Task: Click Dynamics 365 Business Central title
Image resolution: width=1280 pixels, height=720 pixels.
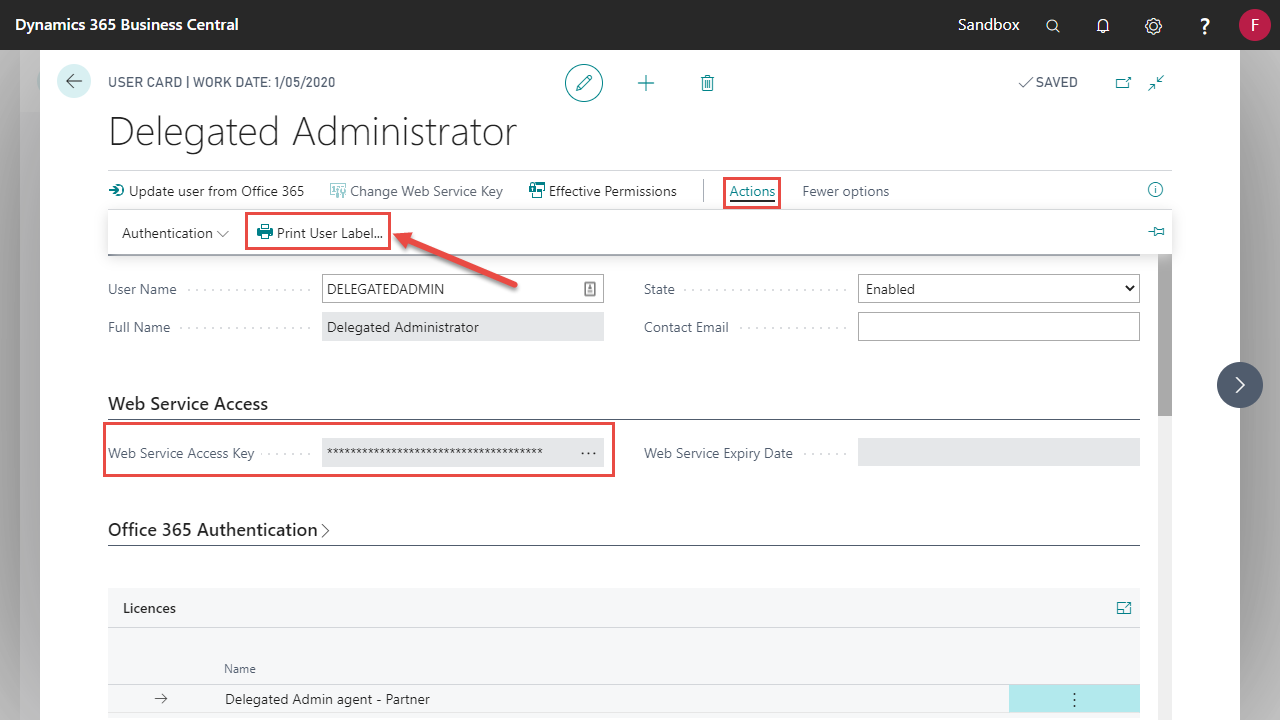Action: pyautogui.click(x=127, y=24)
